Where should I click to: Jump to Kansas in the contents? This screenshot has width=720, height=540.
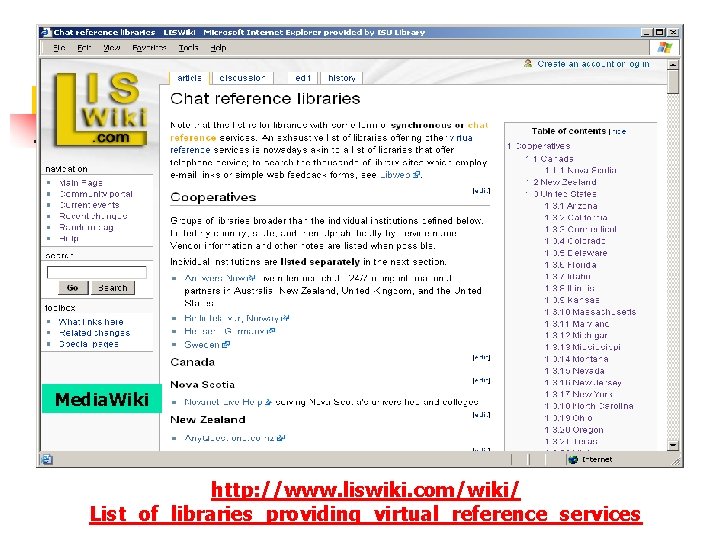572,299
